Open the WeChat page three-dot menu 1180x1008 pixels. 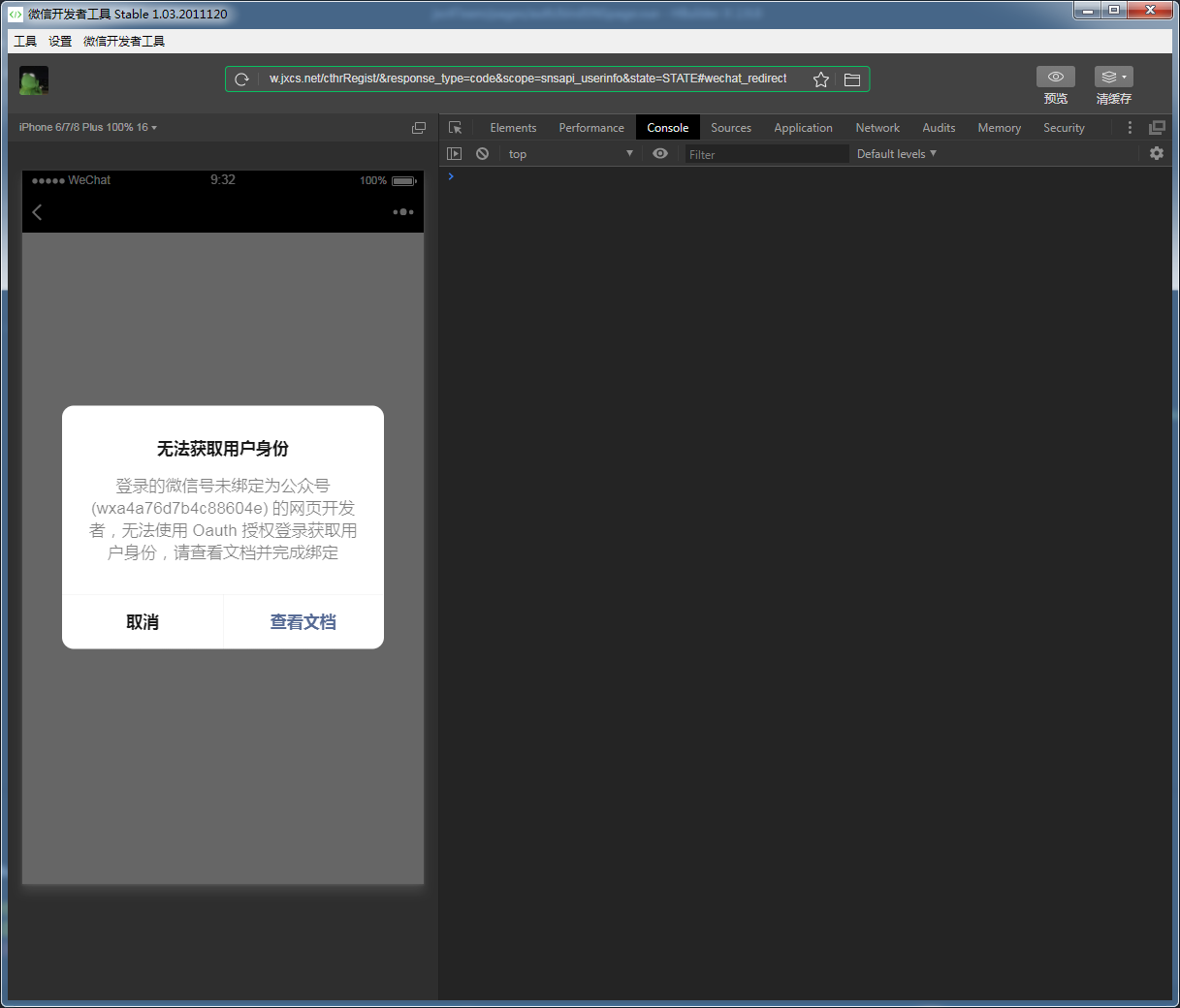(x=403, y=211)
